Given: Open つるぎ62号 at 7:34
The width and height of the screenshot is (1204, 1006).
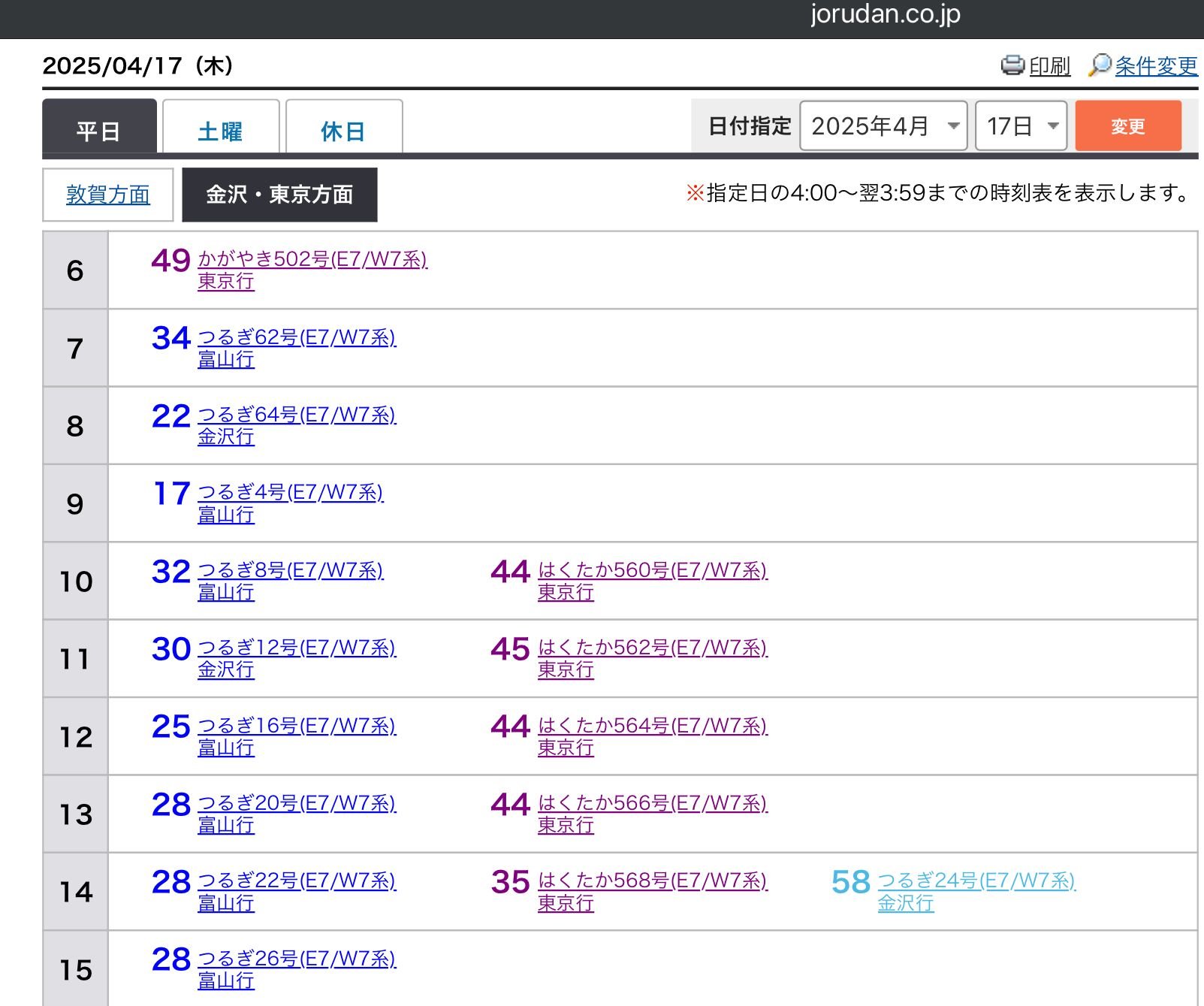Looking at the screenshot, I should [x=297, y=337].
